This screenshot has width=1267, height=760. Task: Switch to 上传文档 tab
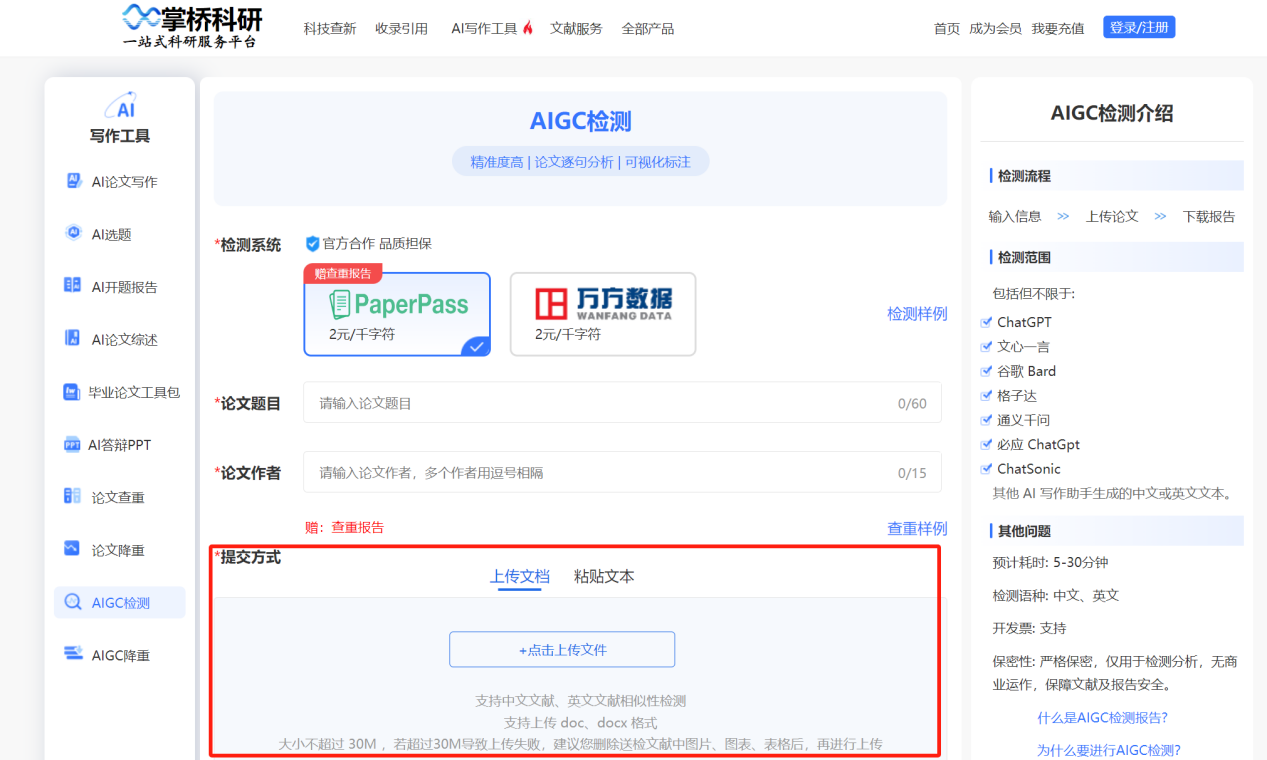[x=519, y=576]
